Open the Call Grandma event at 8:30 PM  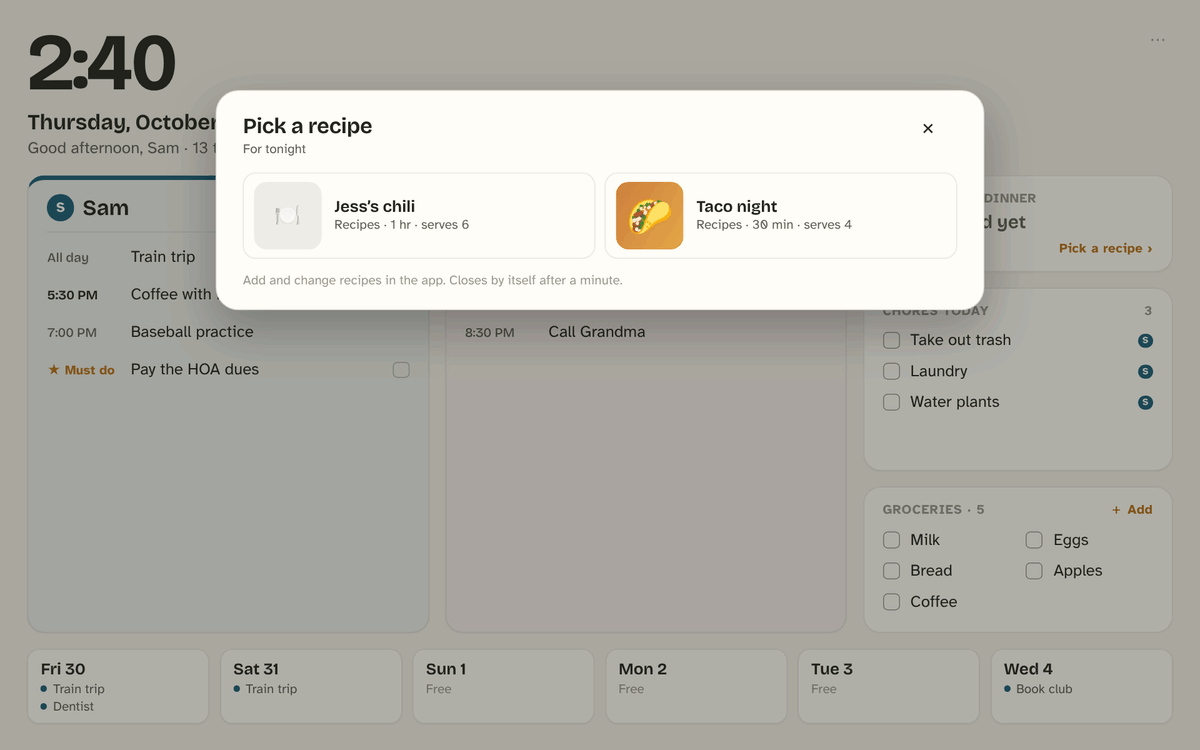point(646,332)
